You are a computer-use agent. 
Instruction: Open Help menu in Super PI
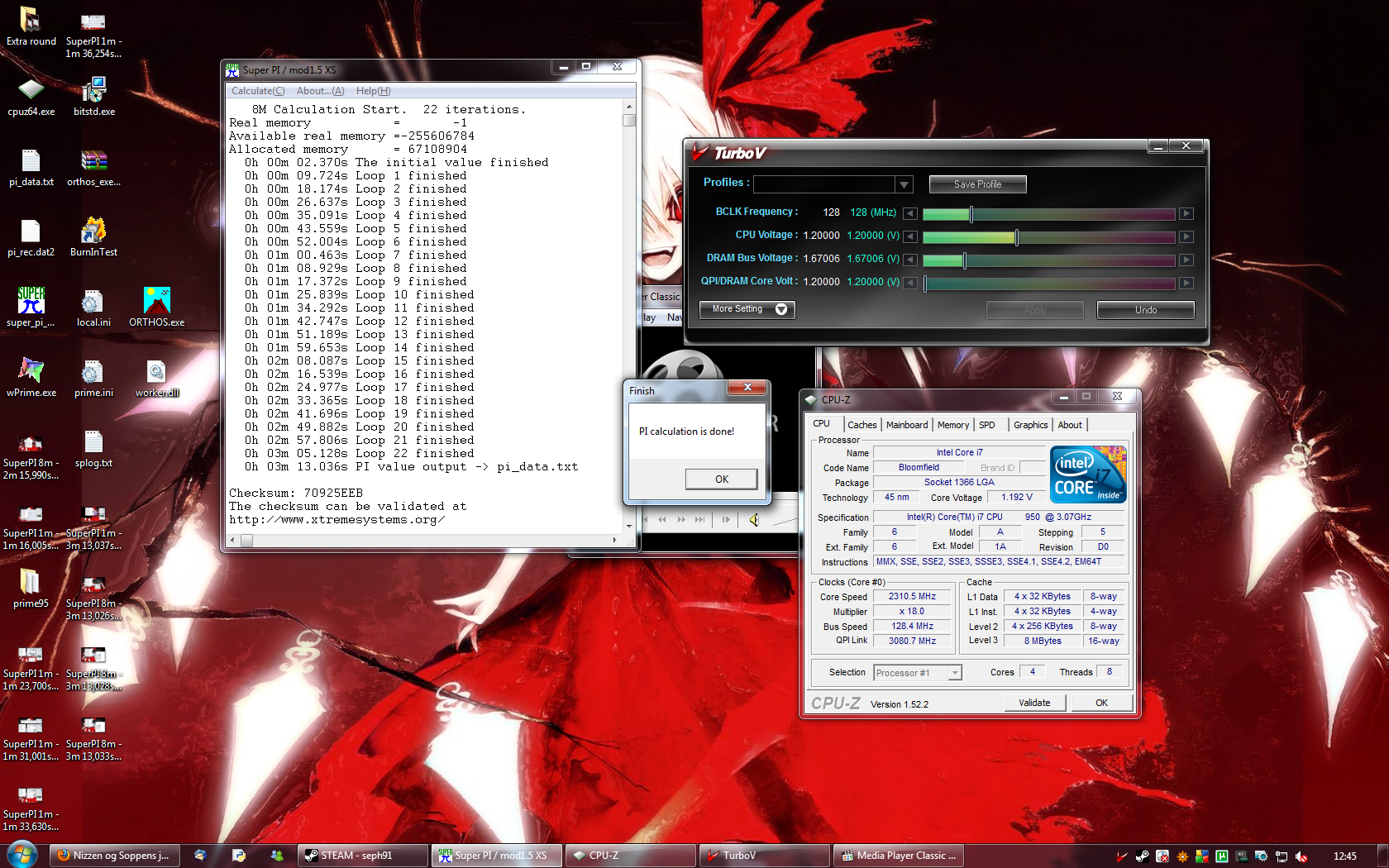pyautogui.click(x=373, y=91)
